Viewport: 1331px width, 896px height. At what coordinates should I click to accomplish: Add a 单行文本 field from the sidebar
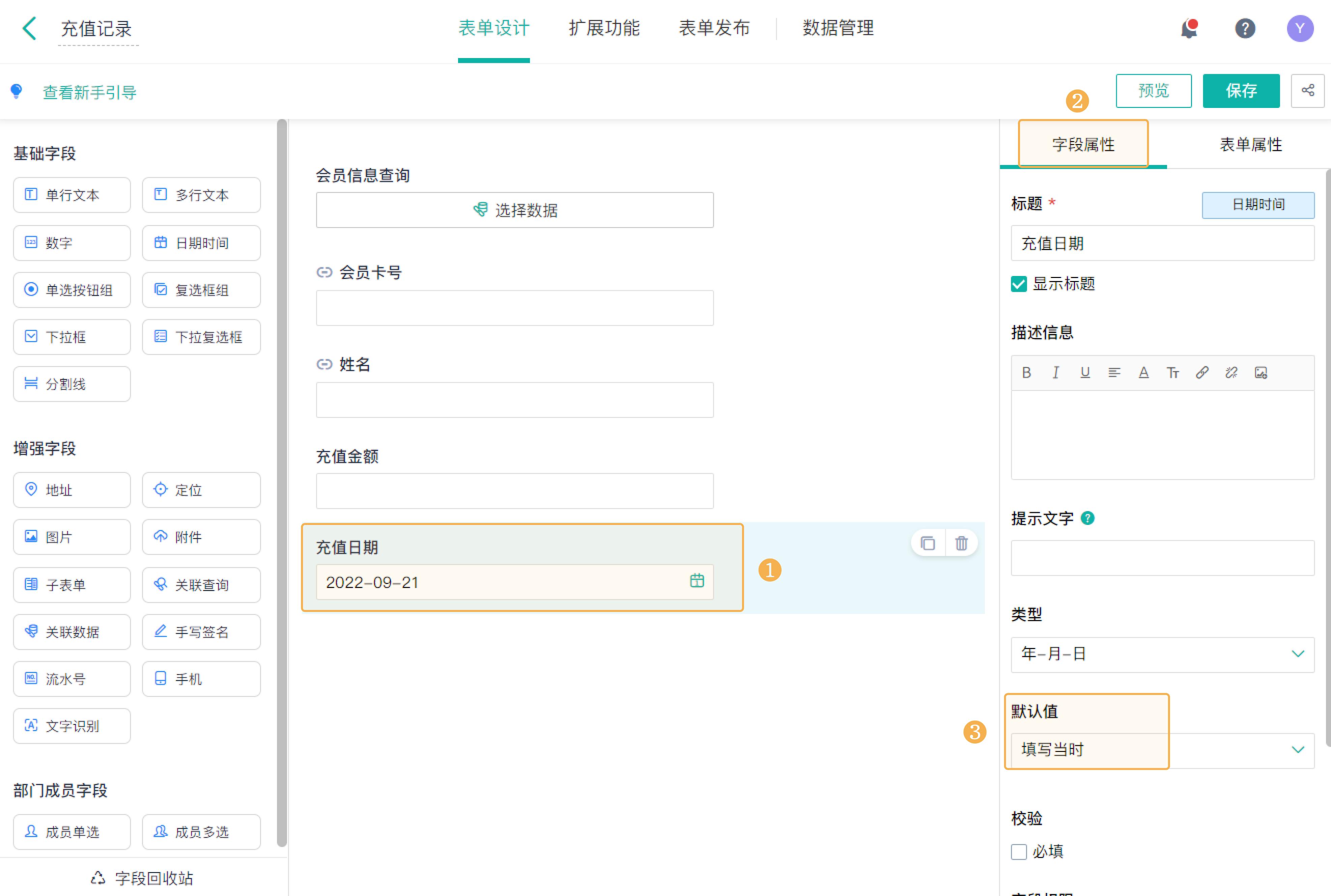(x=72, y=195)
